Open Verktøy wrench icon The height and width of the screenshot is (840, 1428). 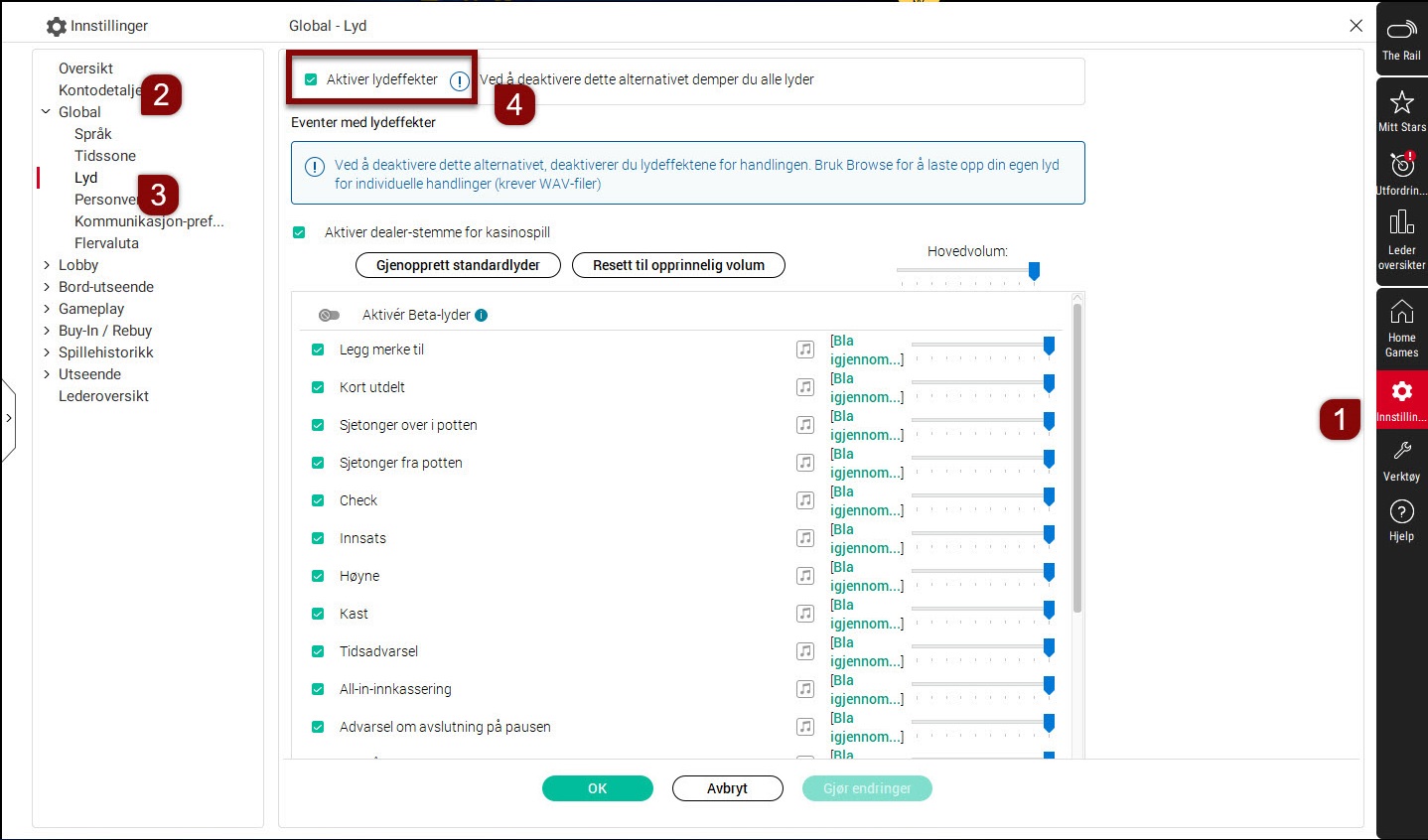1401,452
